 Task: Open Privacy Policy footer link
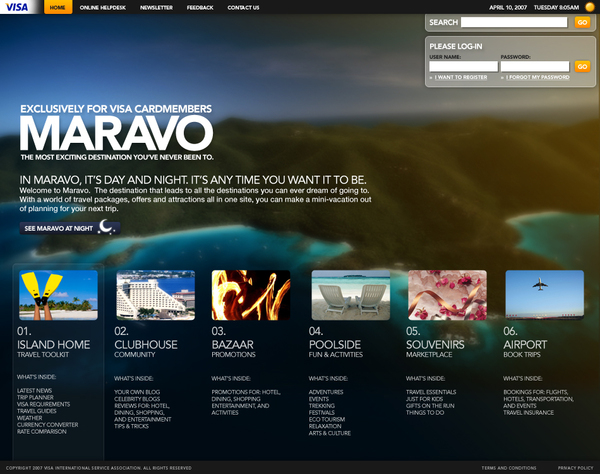[x=575, y=468]
